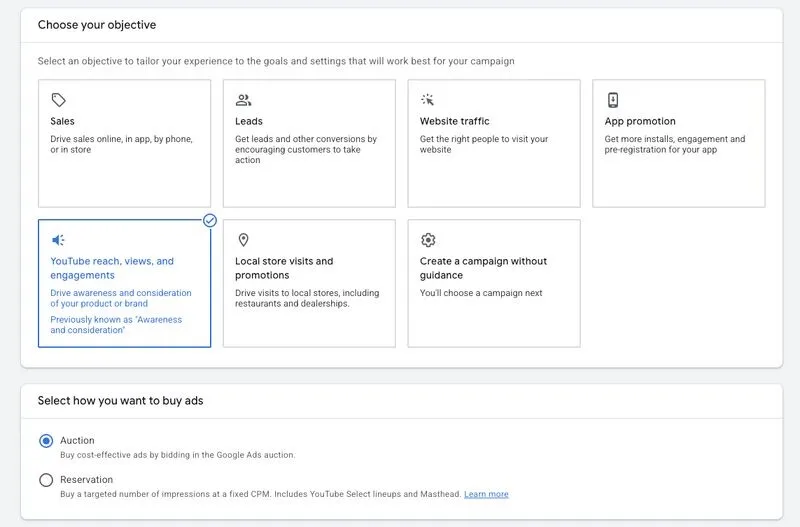Choose the Leads objective title

pyautogui.click(x=248, y=121)
